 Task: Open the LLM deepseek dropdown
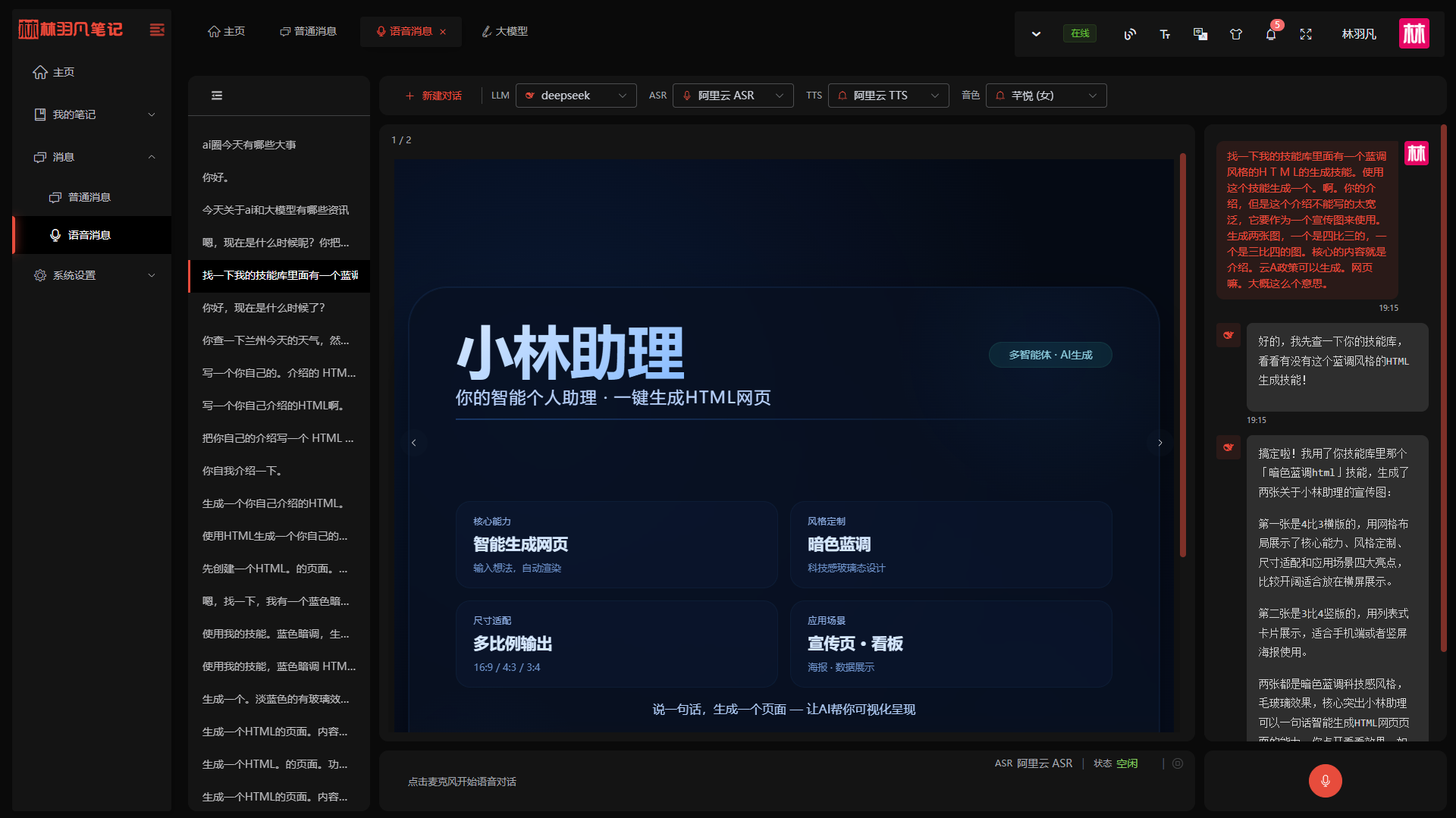pos(576,96)
